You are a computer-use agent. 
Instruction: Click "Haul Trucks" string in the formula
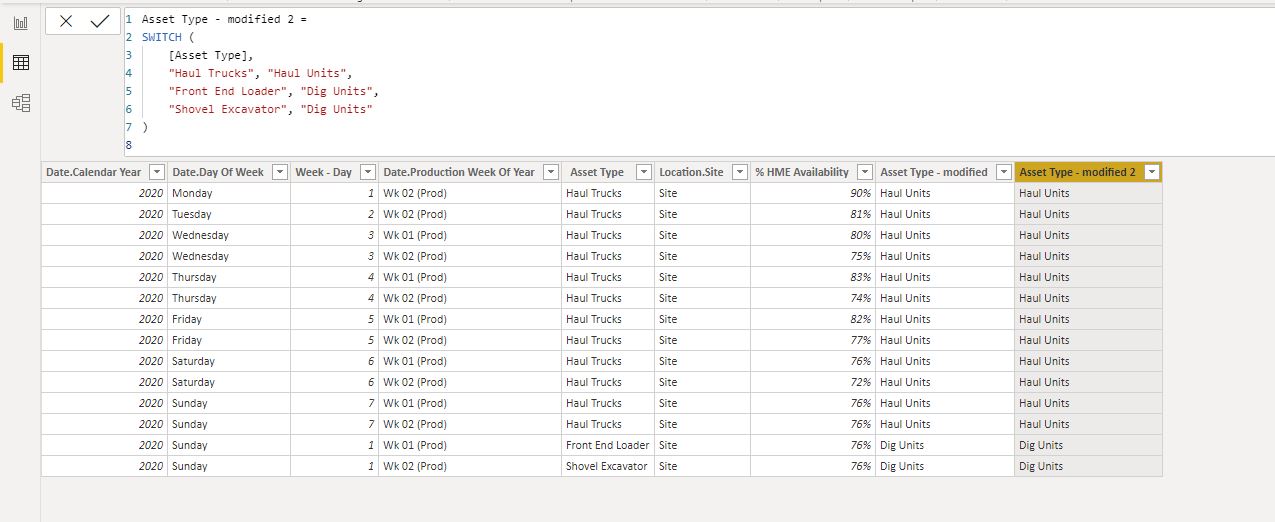coord(212,73)
